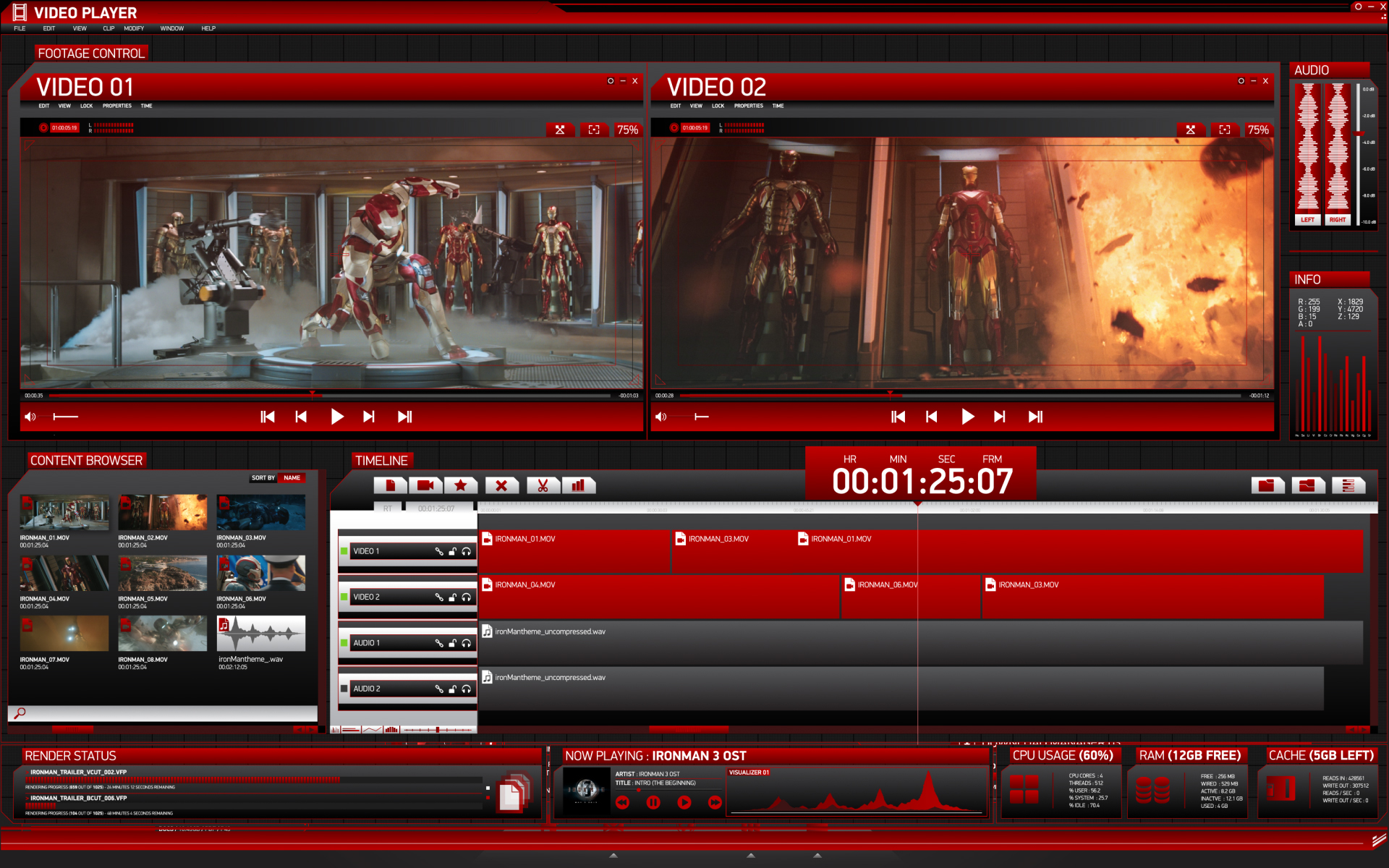Play Video 01
This screenshot has height=868, width=1389.
click(x=337, y=417)
